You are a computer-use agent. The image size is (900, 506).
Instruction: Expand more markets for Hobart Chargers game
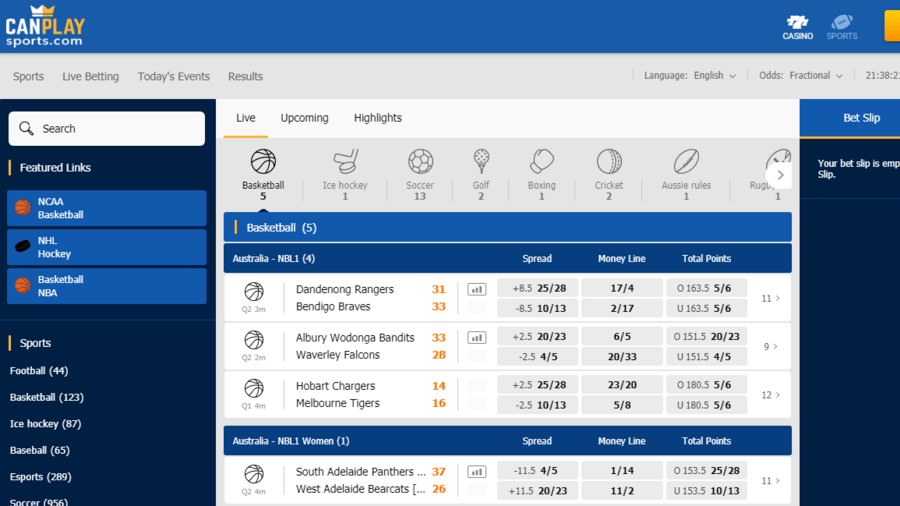point(770,395)
